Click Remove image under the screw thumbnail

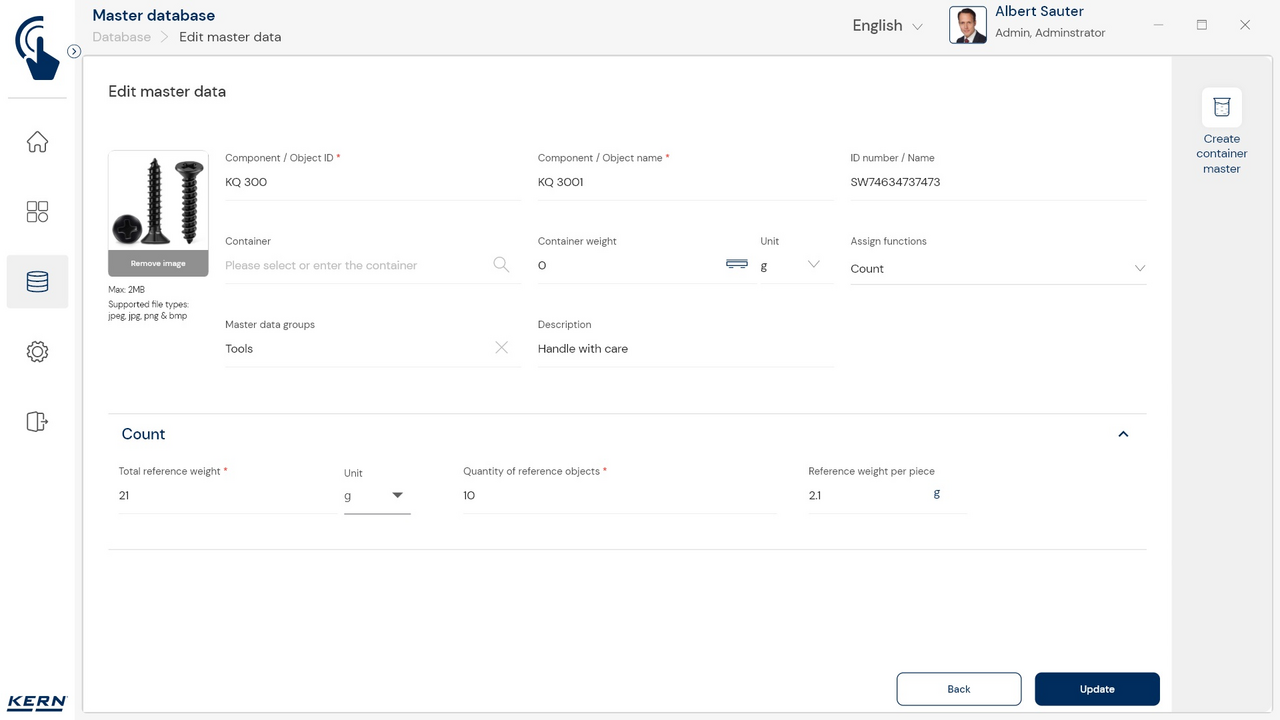tap(158, 264)
